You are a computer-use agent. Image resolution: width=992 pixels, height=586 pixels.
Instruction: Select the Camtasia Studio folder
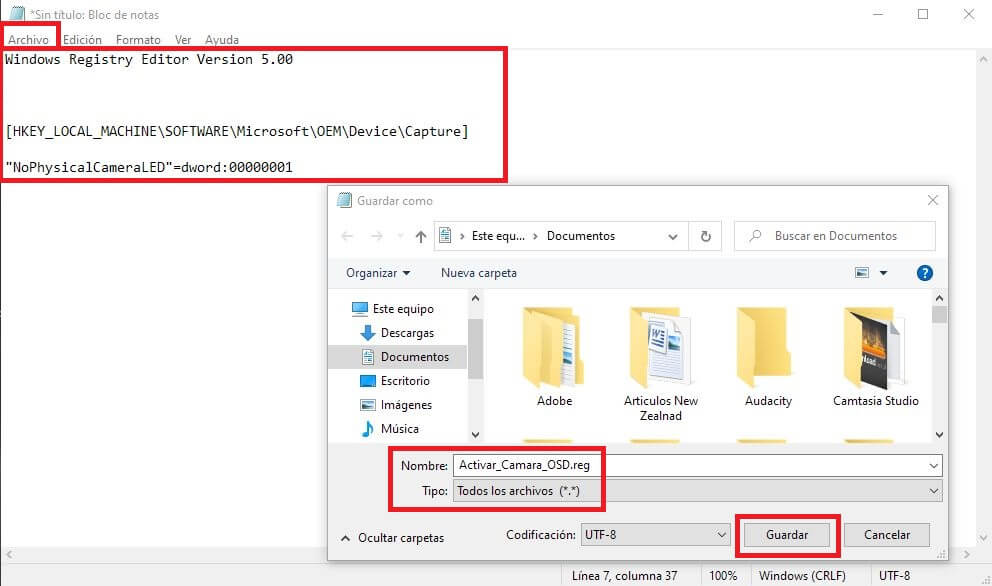click(x=876, y=358)
